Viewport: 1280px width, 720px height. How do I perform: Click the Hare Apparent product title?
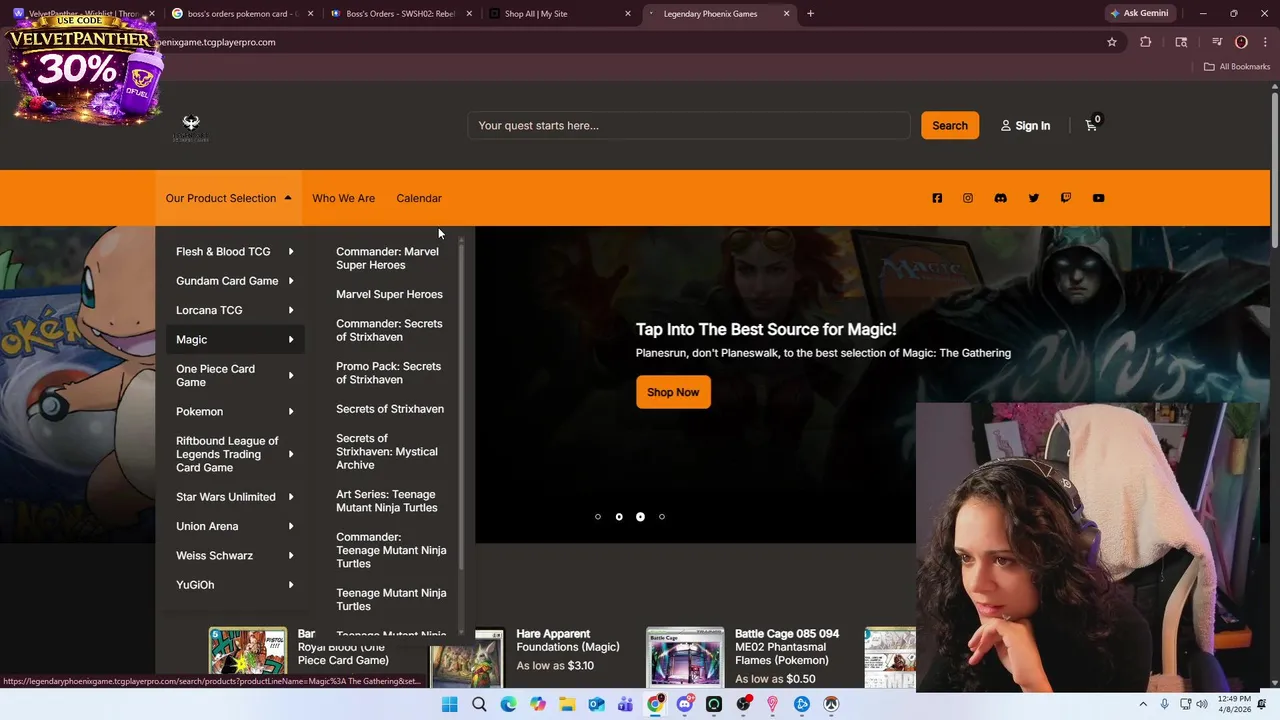click(568, 640)
